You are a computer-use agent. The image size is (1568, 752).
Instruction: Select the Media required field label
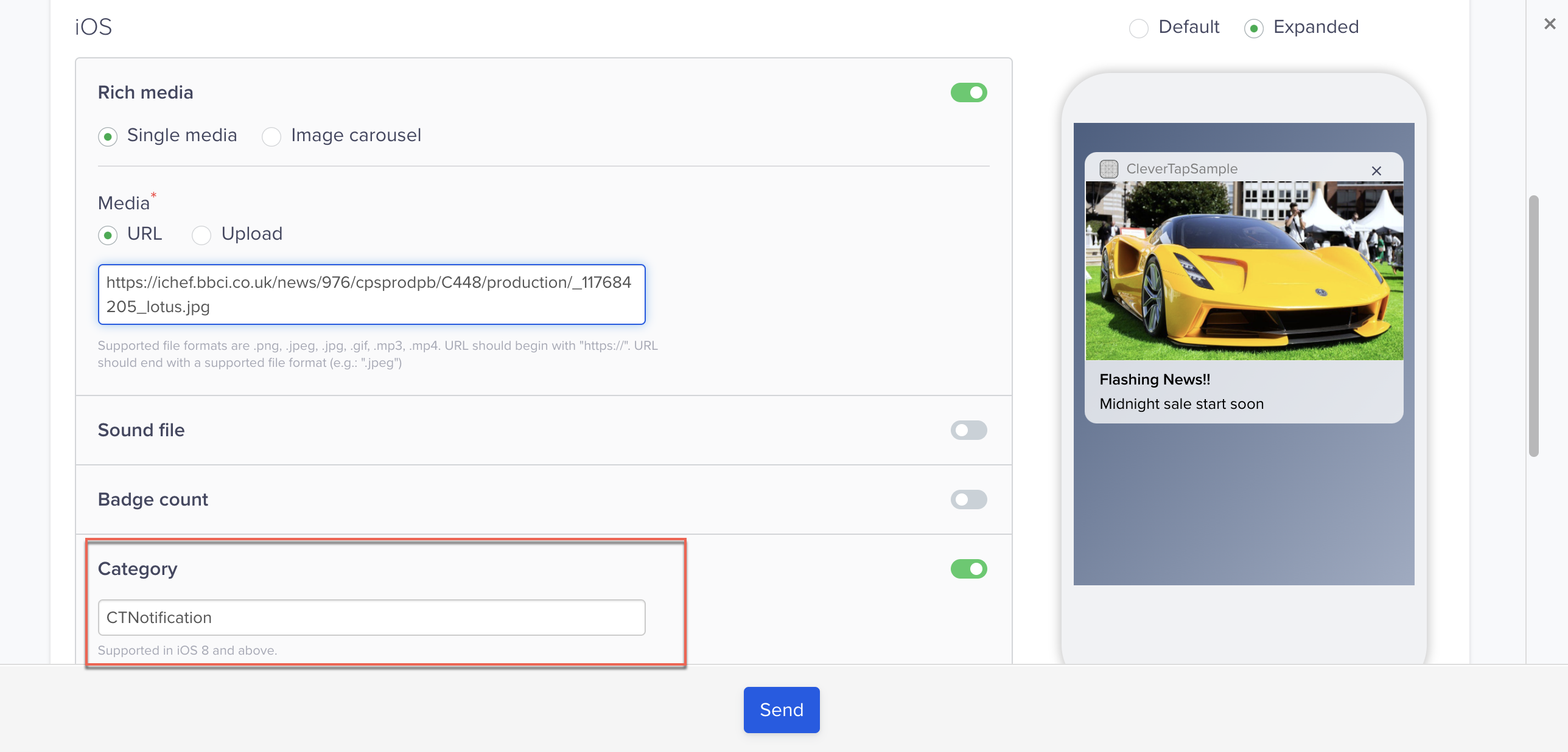coord(124,203)
